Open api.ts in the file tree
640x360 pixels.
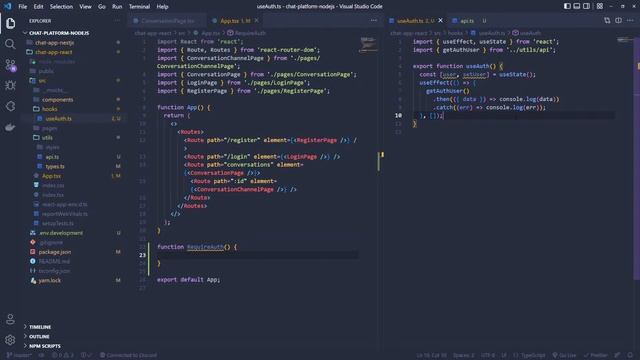coord(52,157)
